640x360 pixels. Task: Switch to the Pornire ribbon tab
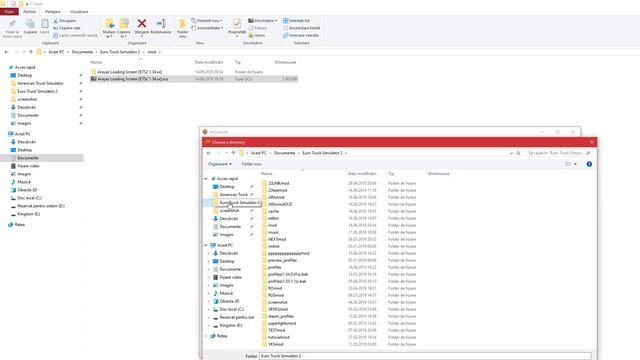pyautogui.click(x=29, y=11)
